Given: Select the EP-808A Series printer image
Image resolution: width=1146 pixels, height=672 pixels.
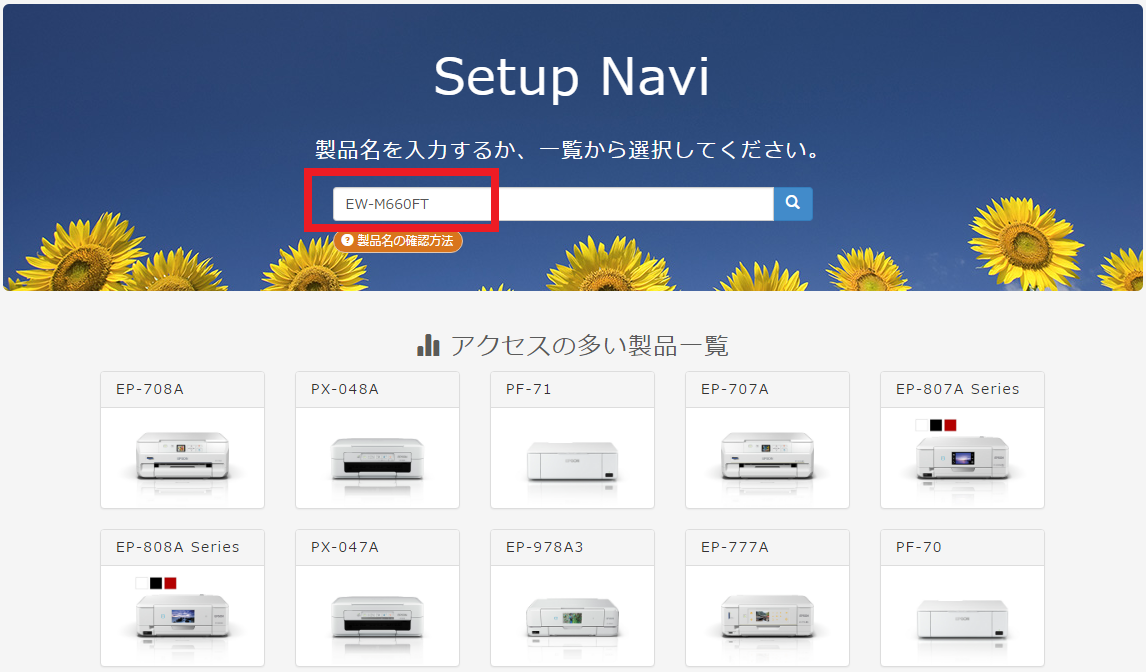Looking at the screenshot, I should click(182, 618).
